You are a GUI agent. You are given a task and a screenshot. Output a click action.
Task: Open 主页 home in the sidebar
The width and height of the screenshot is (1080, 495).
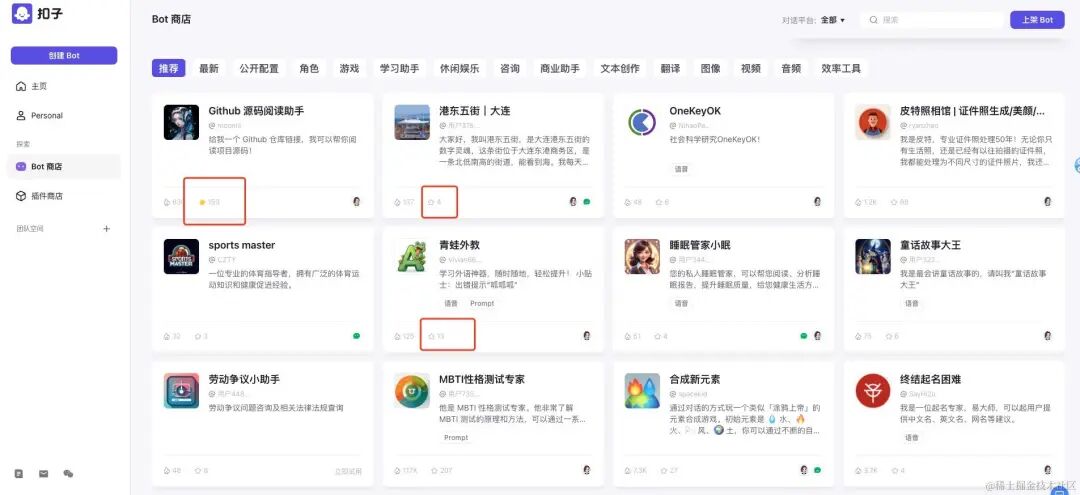click(32, 87)
